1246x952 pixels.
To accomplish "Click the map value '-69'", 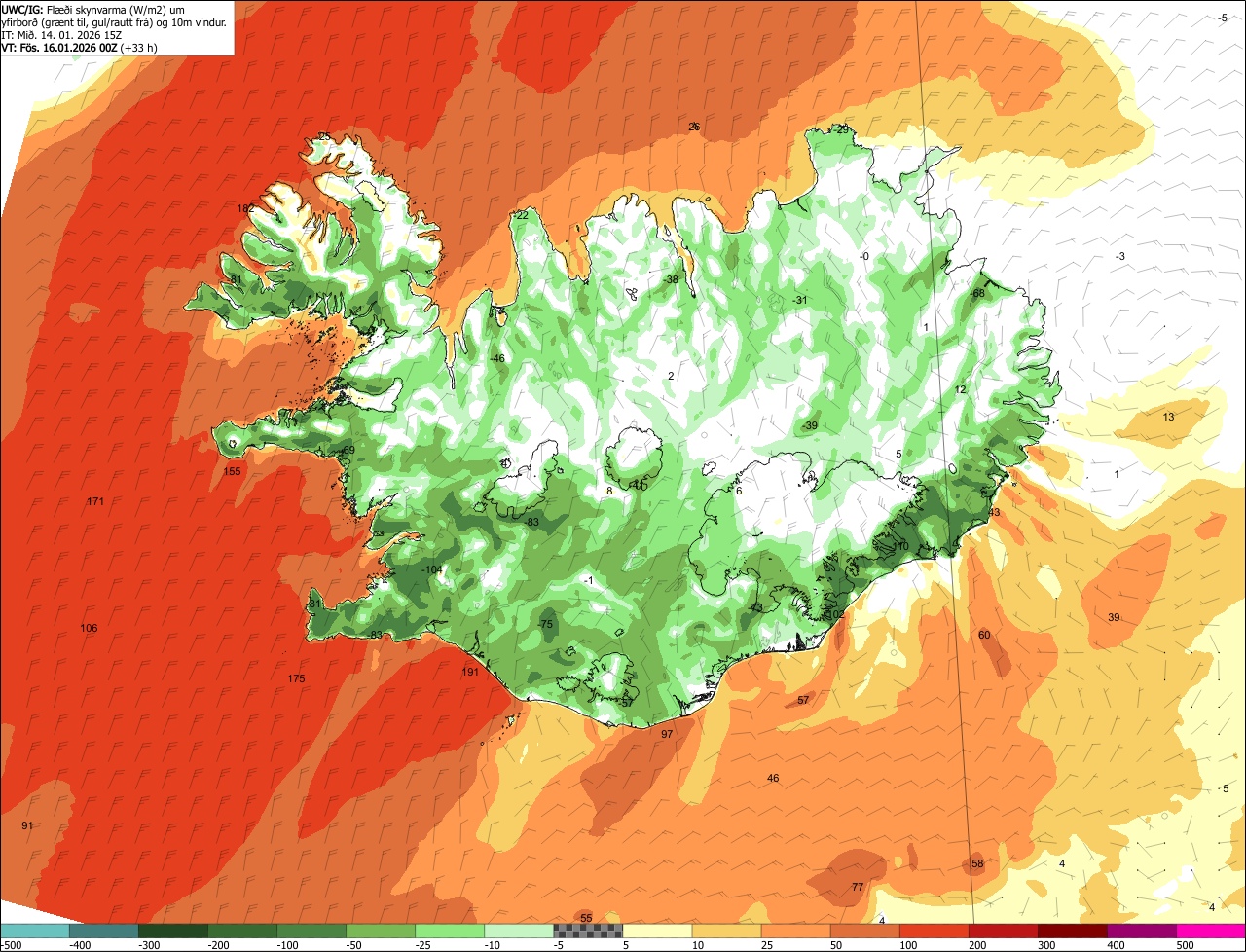I will tap(347, 450).
